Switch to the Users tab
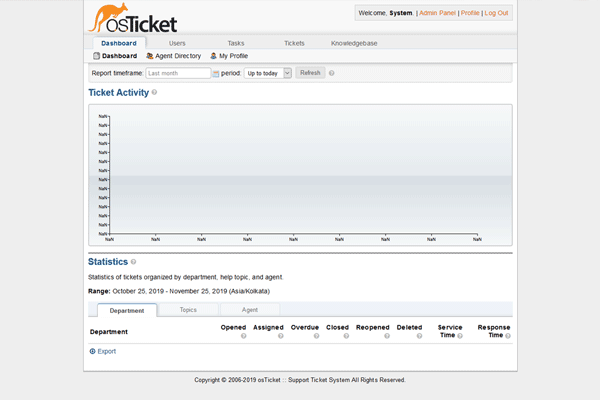 click(177, 44)
